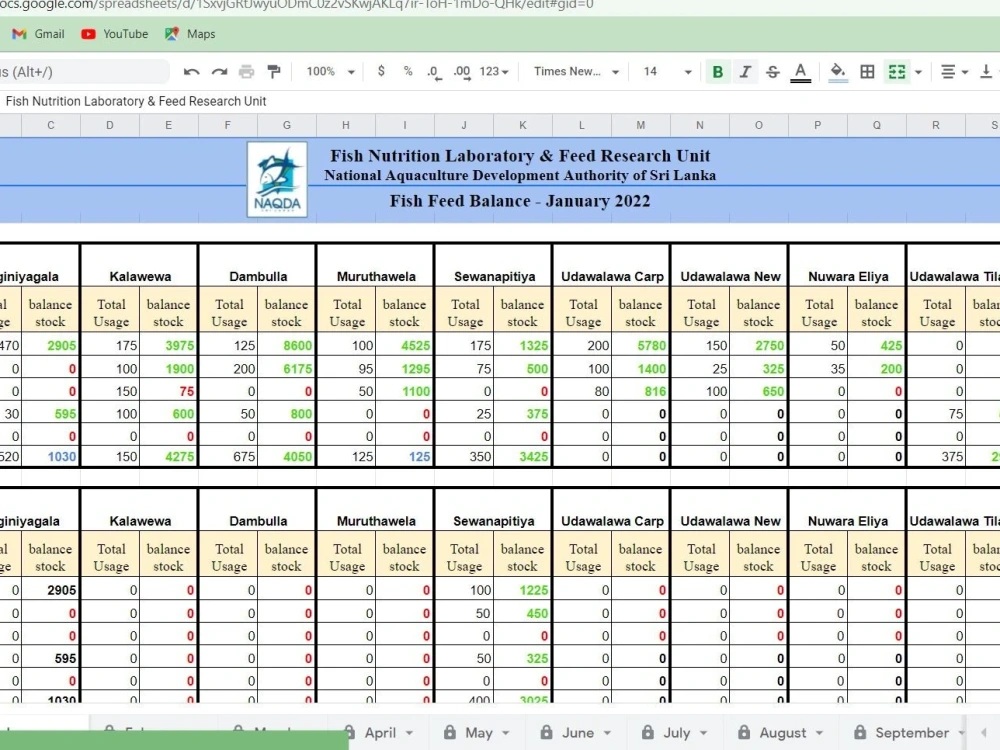Click the browser address bar URL
The height and width of the screenshot is (750, 1000).
[297, 4]
